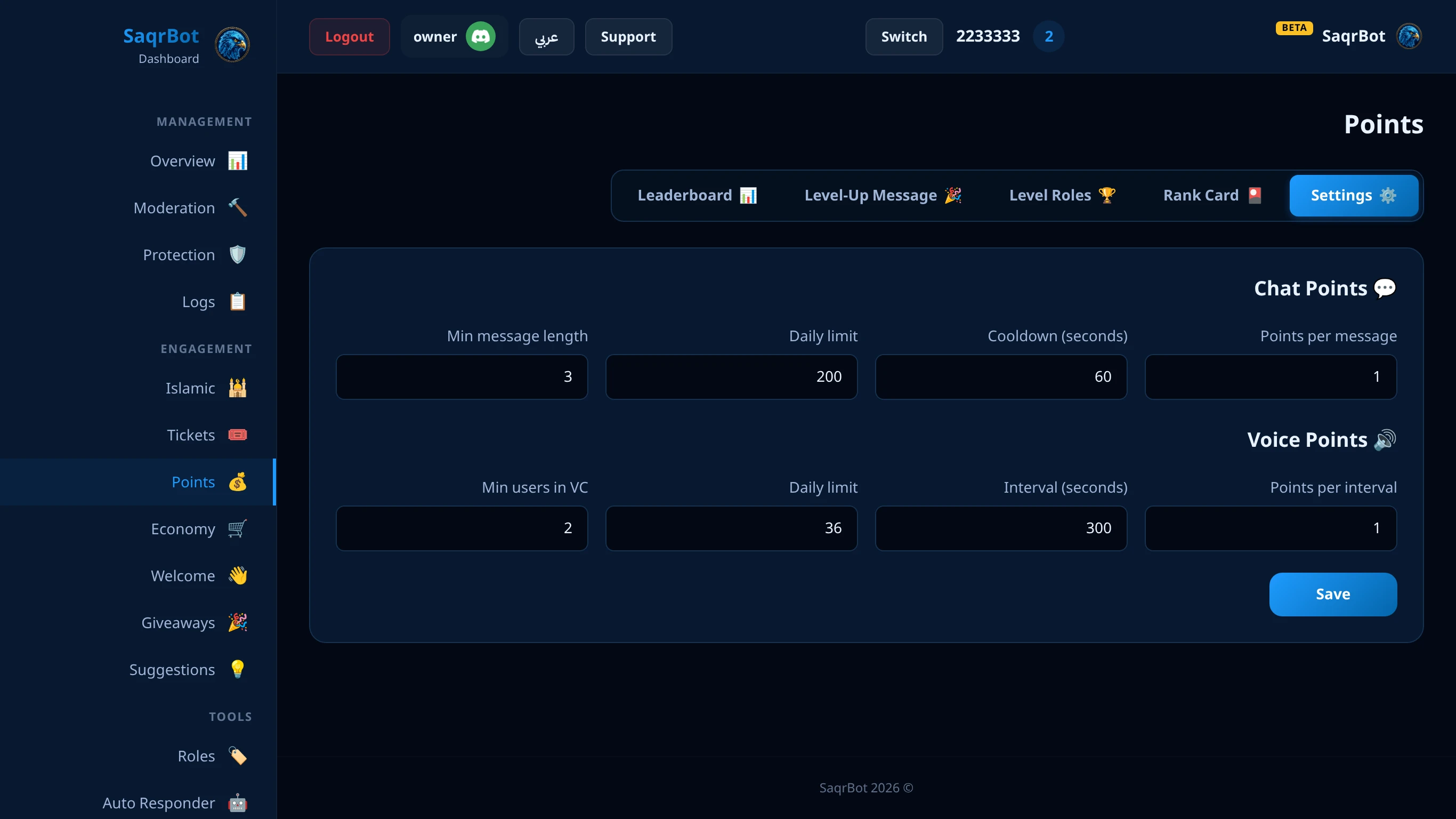Open the Giveaways sidebar page

click(138, 623)
